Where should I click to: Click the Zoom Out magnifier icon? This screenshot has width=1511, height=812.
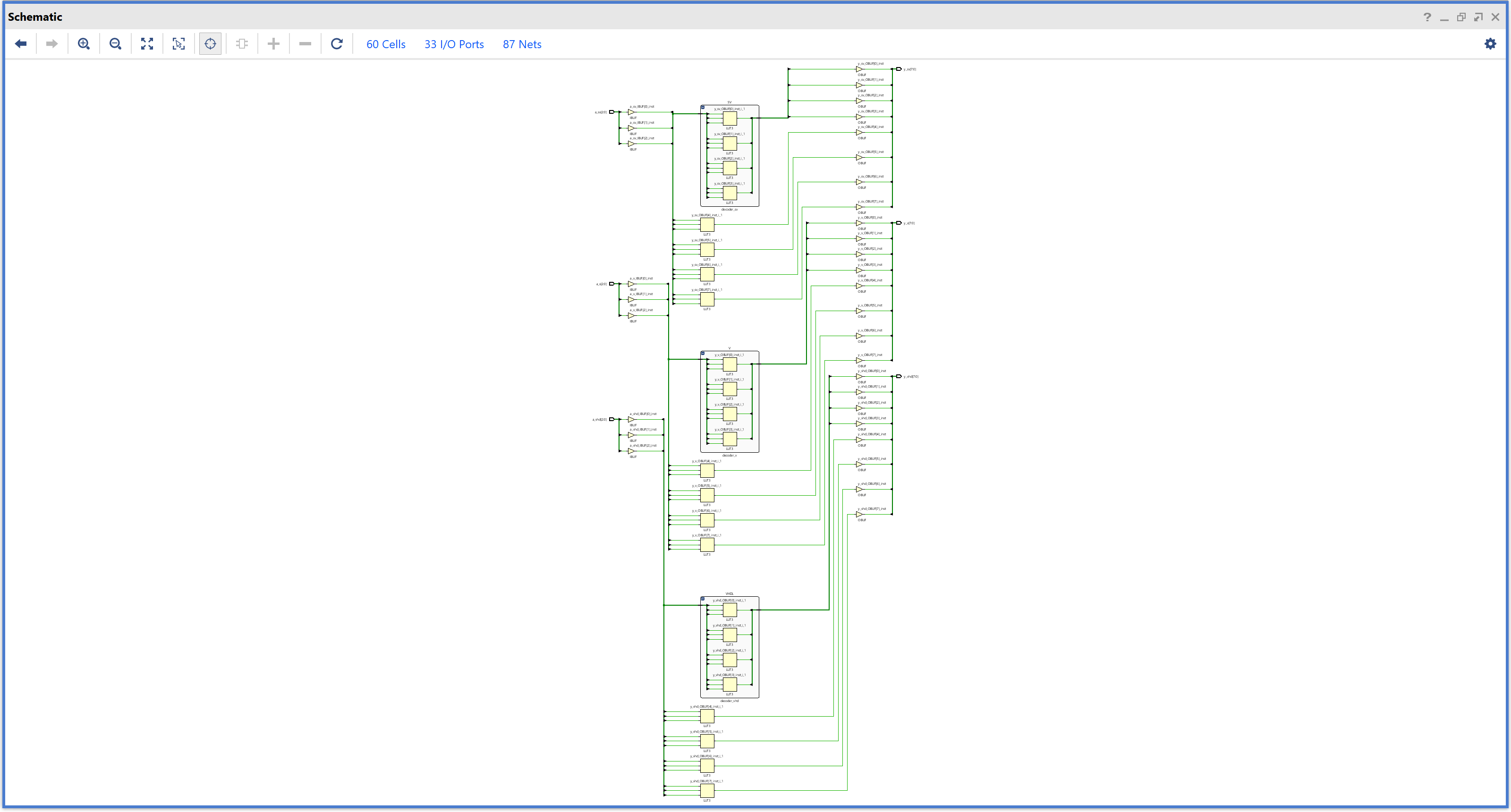pos(116,44)
